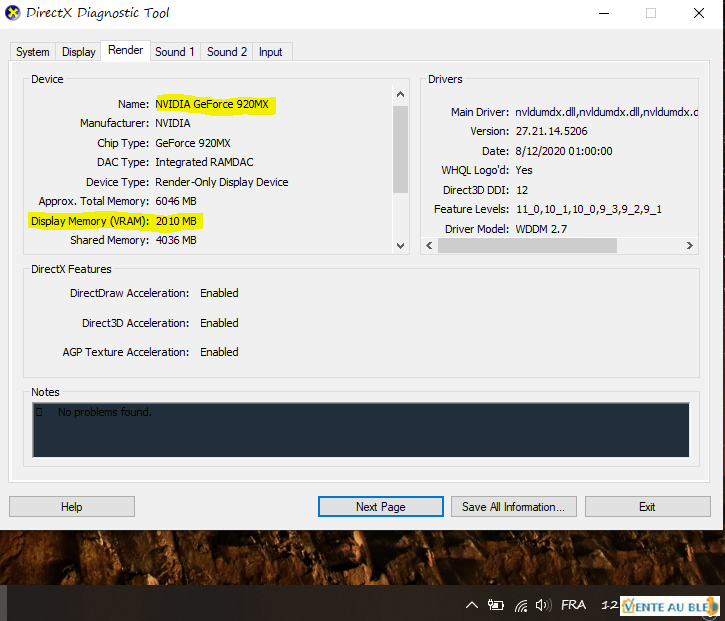Screen dimensions: 725x621
Task: Switch to the Display tab
Action: coord(78,52)
